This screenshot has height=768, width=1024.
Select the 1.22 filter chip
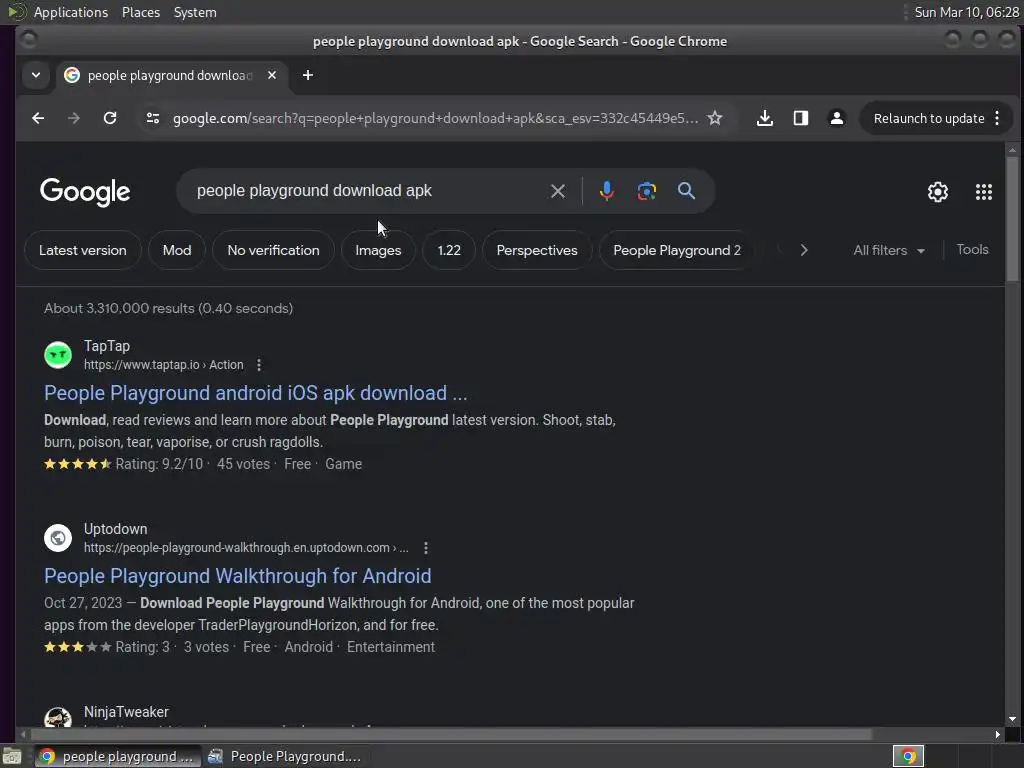click(449, 250)
